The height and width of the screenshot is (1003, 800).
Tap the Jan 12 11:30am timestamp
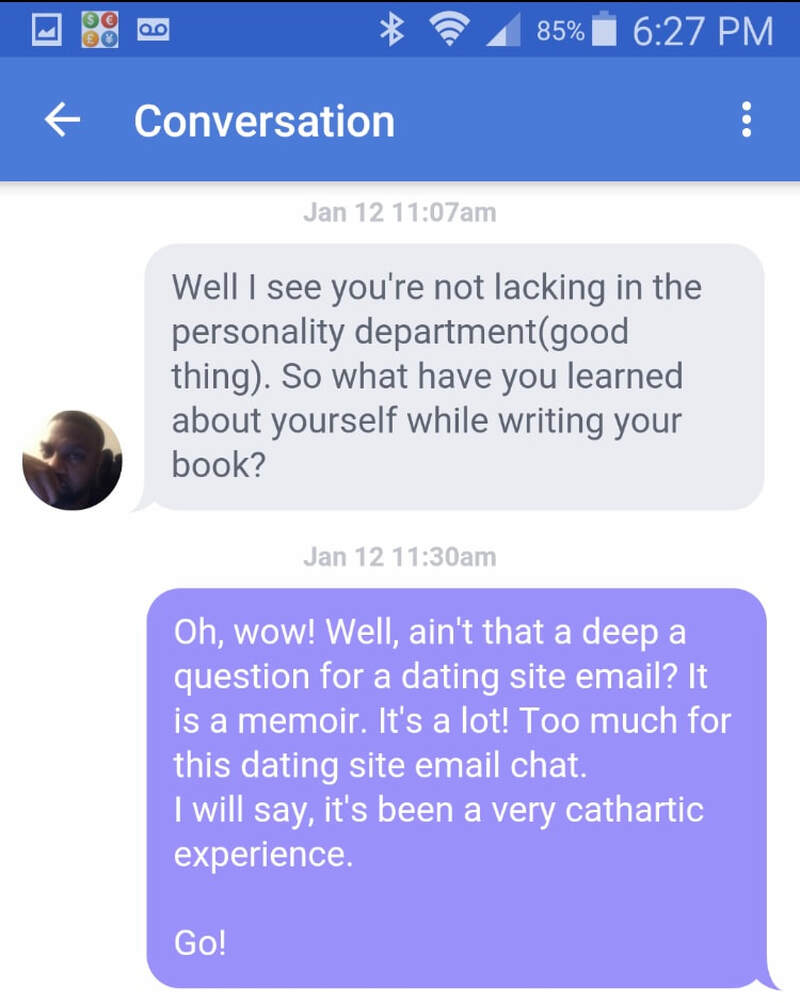400,557
